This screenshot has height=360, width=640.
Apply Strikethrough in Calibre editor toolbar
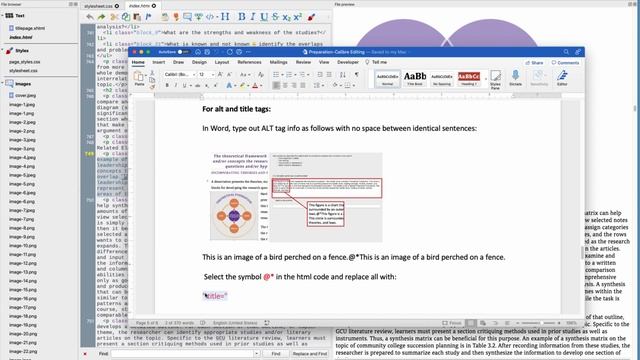(276, 17)
